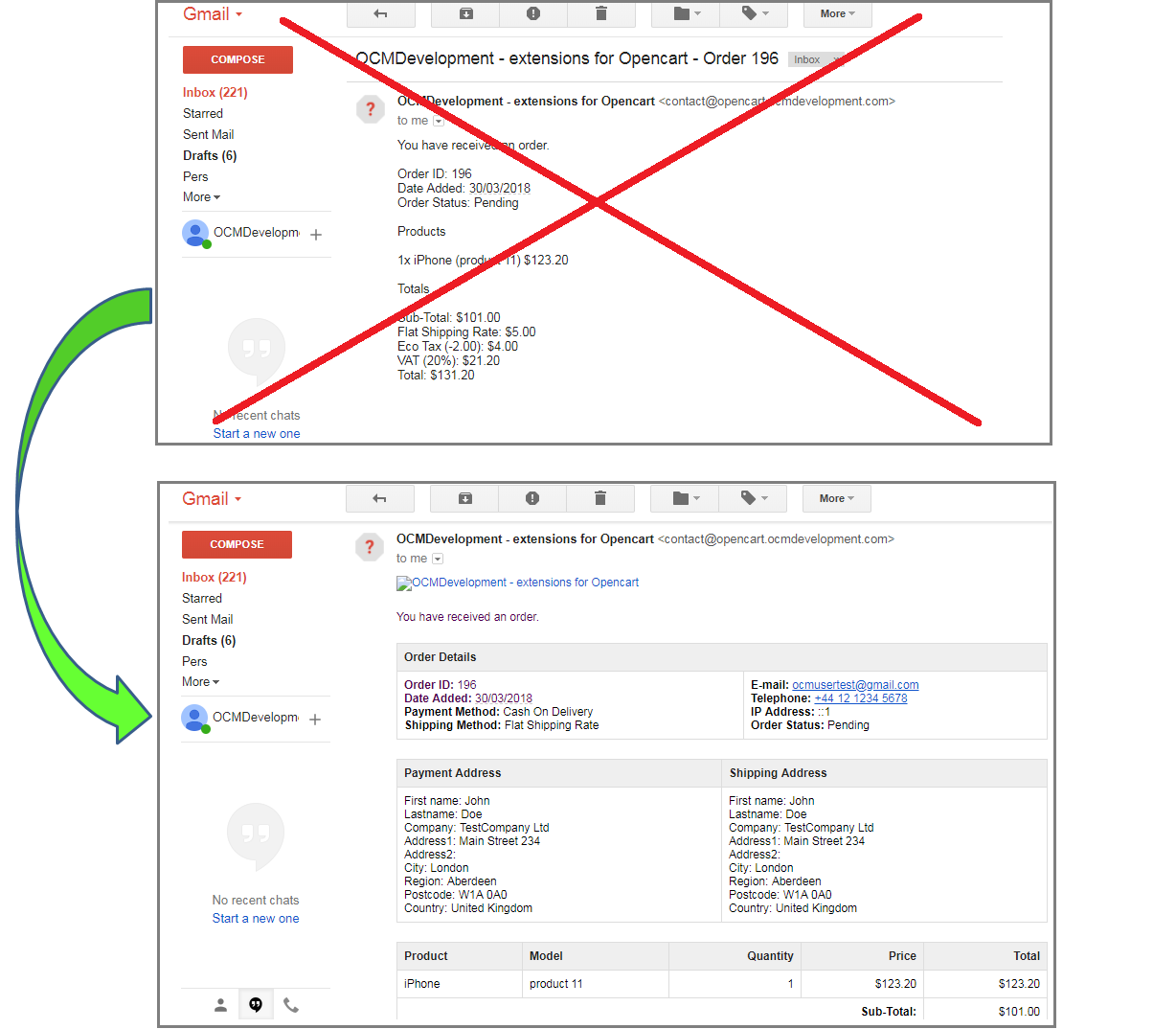Click the broken logo image in the lower email
Viewport: 1176px width, 1029px height.
pos(404,583)
